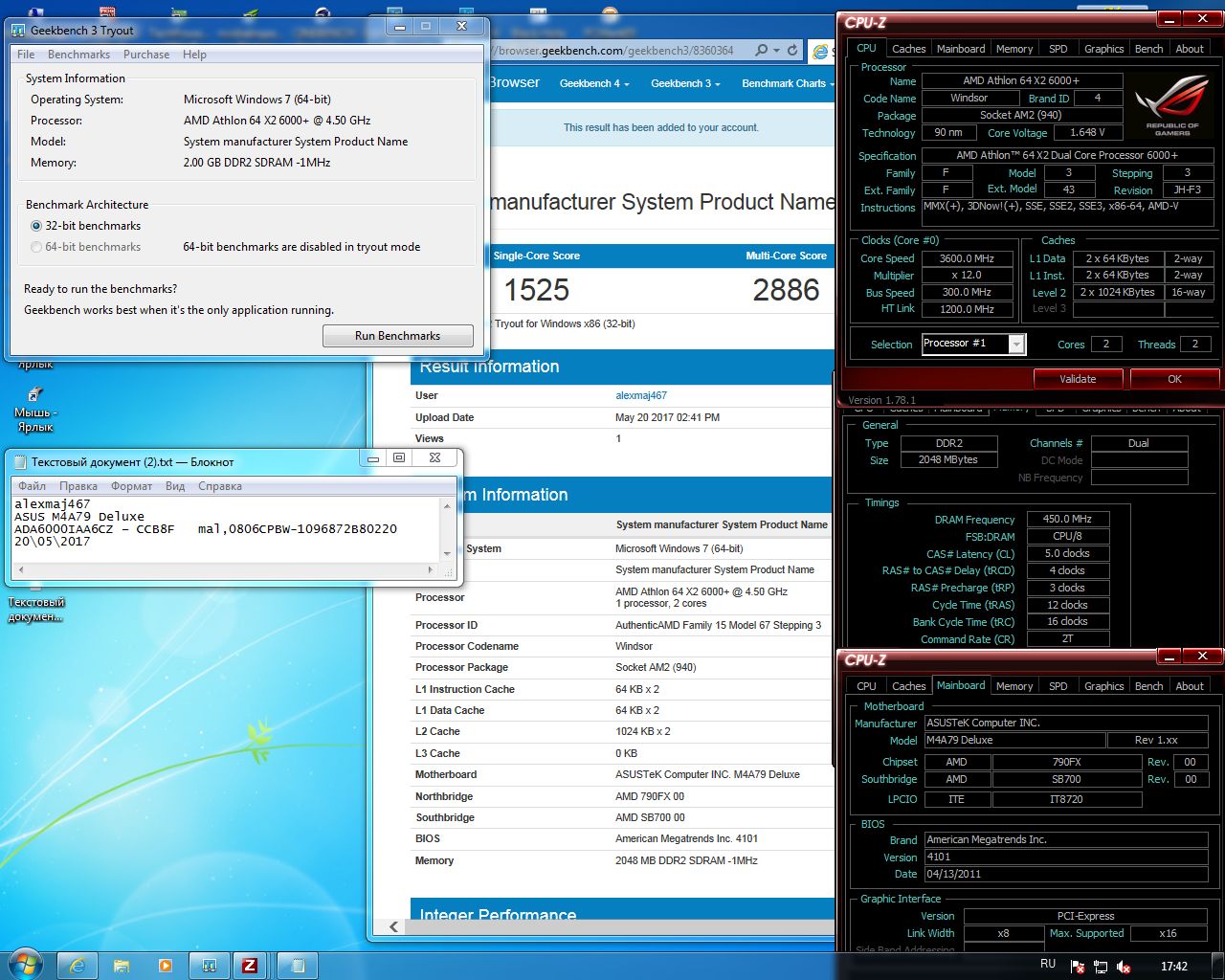Screen dimensions: 1225x980
Task: Switch to CPU tab in bottom CPU-Z
Action: point(866,686)
